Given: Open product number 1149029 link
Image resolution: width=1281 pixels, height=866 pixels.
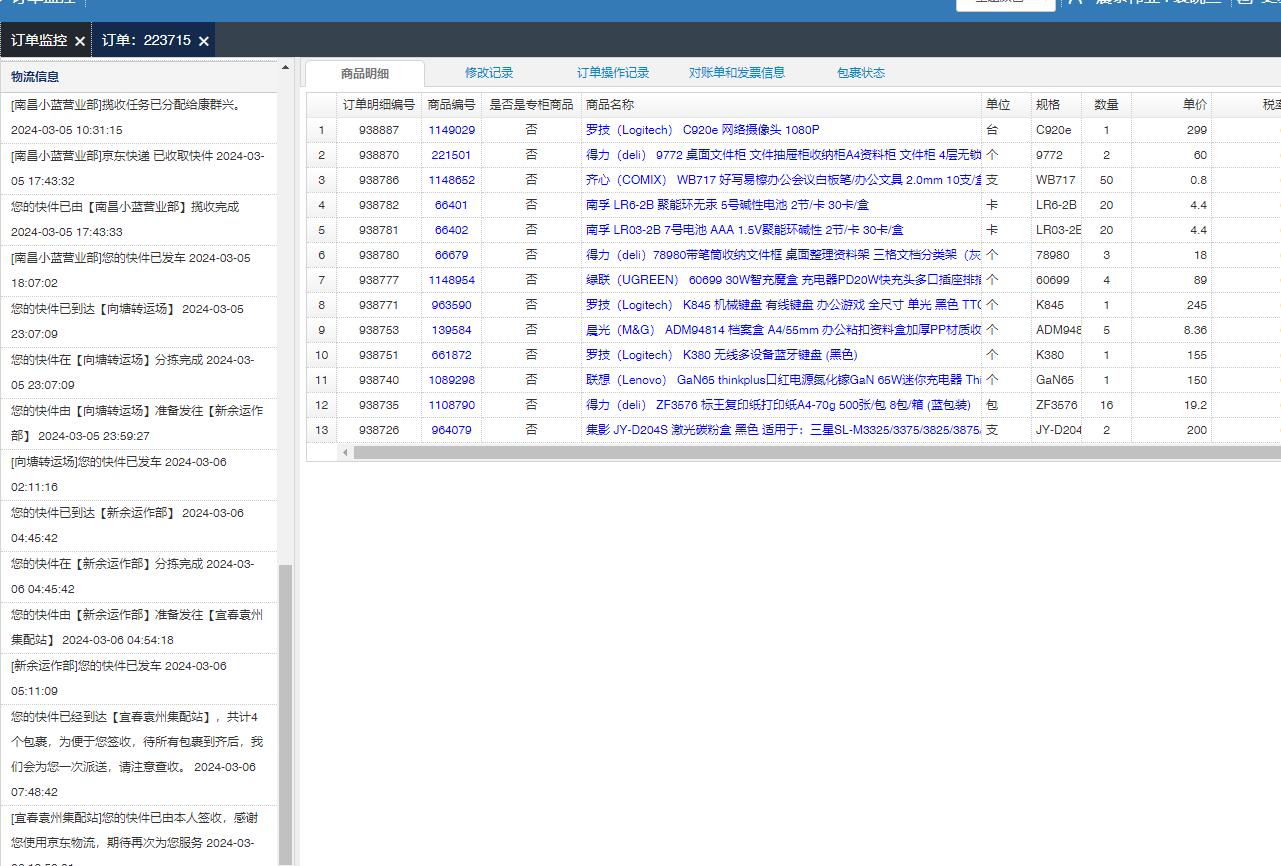Looking at the screenshot, I should (452, 130).
